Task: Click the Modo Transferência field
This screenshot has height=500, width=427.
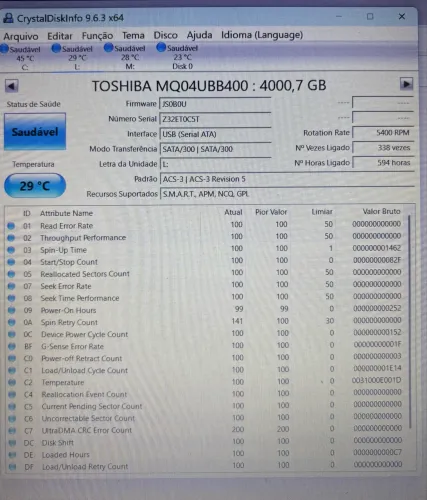Action: (x=215, y=149)
